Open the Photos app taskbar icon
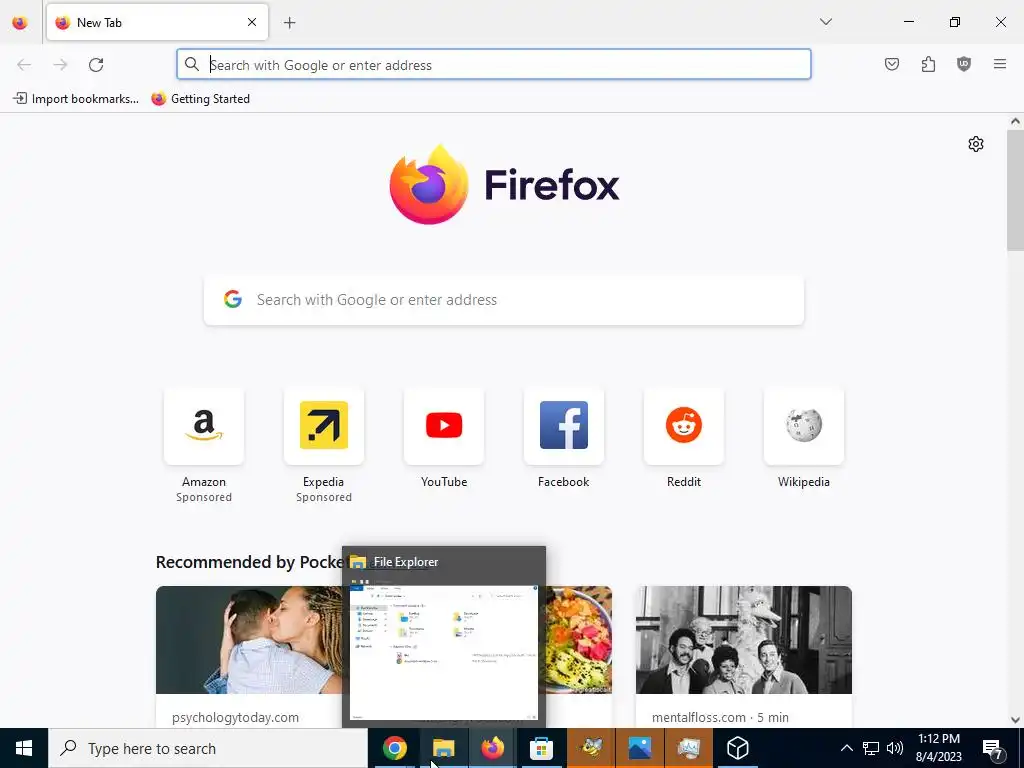This screenshot has width=1024, height=768. click(x=639, y=748)
